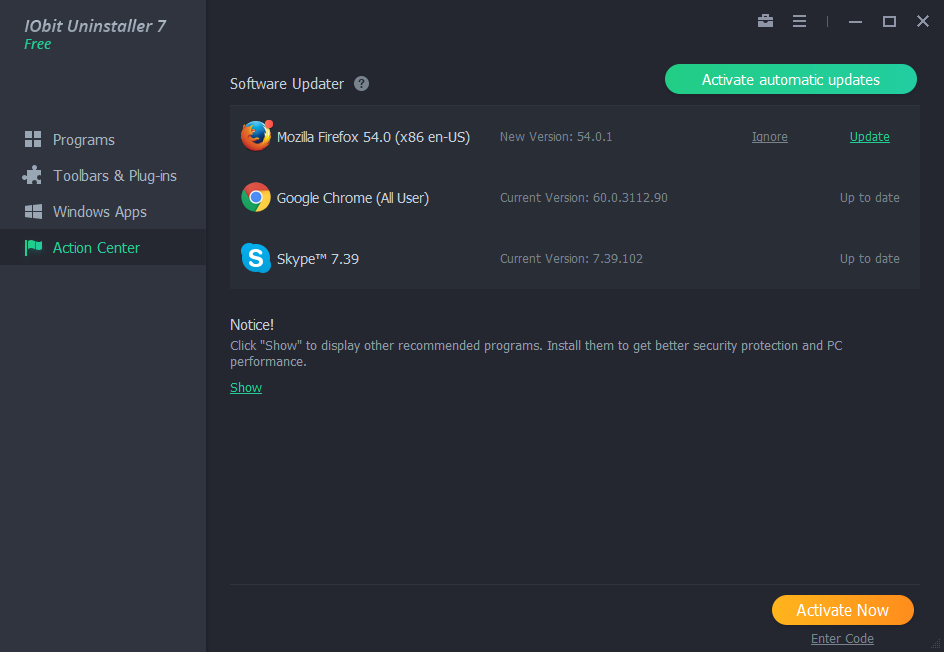Image resolution: width=944 pixels, height=652 pixels.
Task: Open the Programs section
Action: [x=103, y=139]
